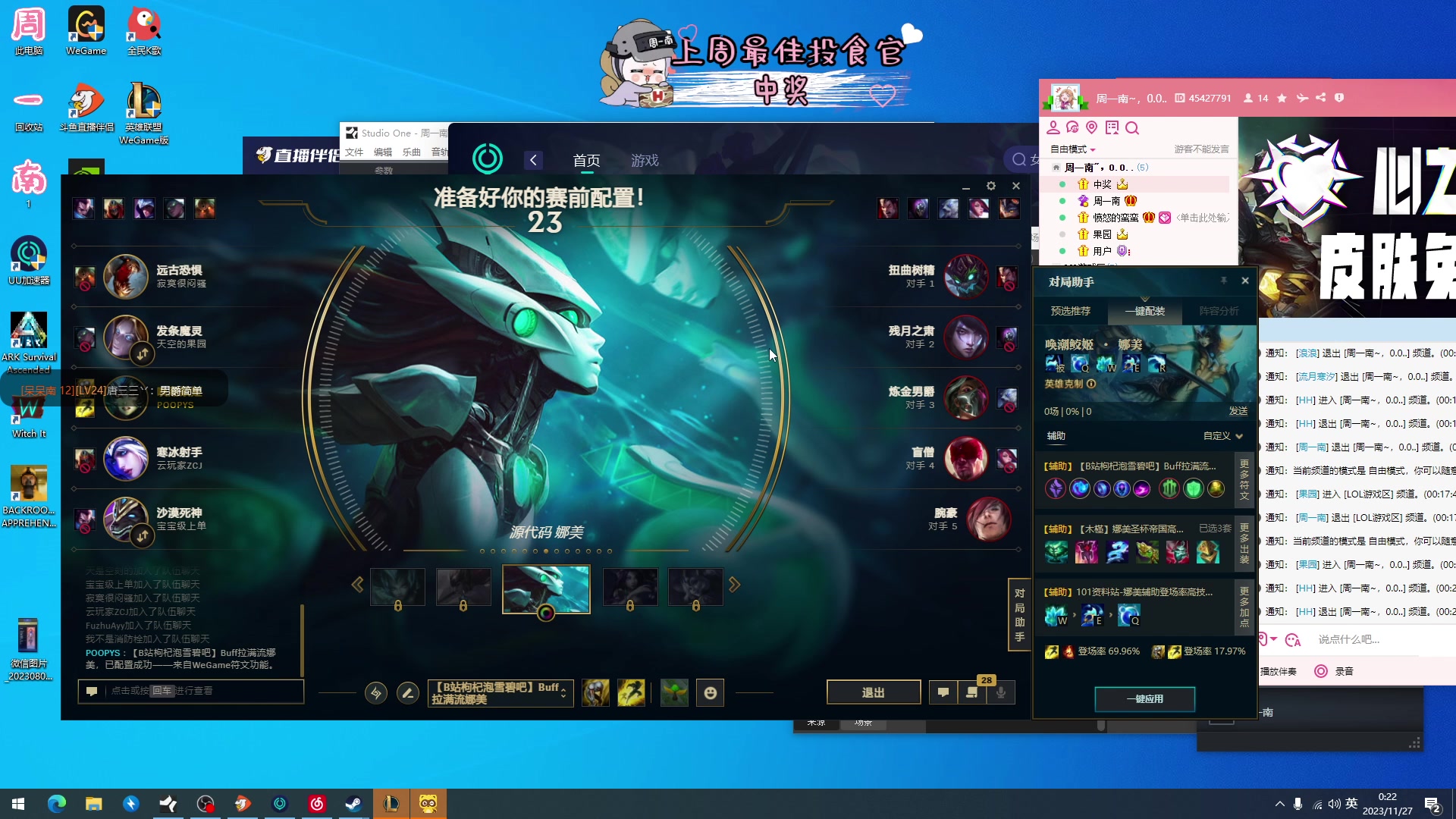The height and width of the screenshot is (819, 1456).
Task: Click Nami Q ability icon
Action: coord(1080,363)
